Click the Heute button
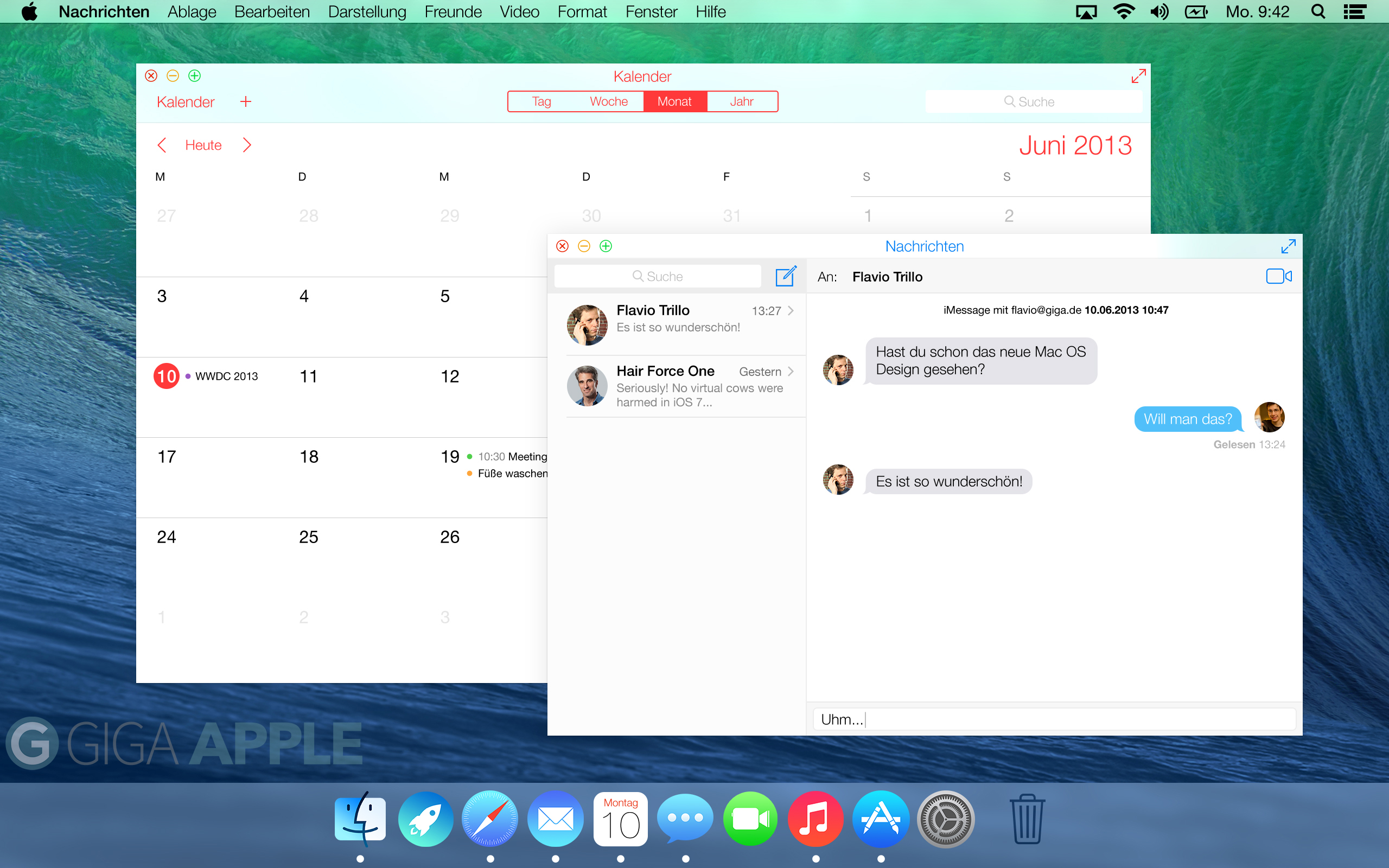 click(x=203, y=145)
